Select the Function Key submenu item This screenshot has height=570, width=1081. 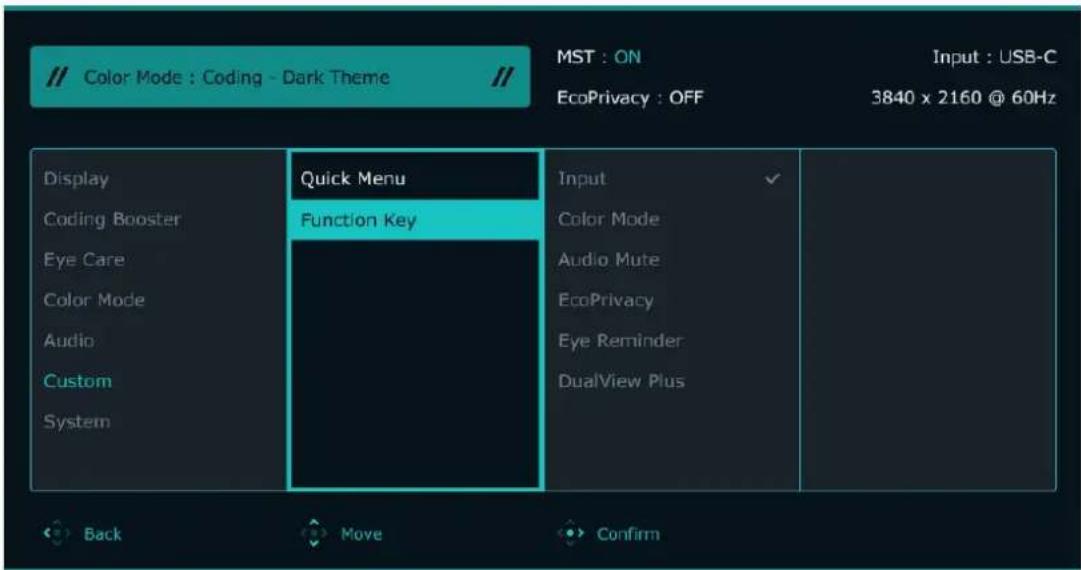pos(414,220)
